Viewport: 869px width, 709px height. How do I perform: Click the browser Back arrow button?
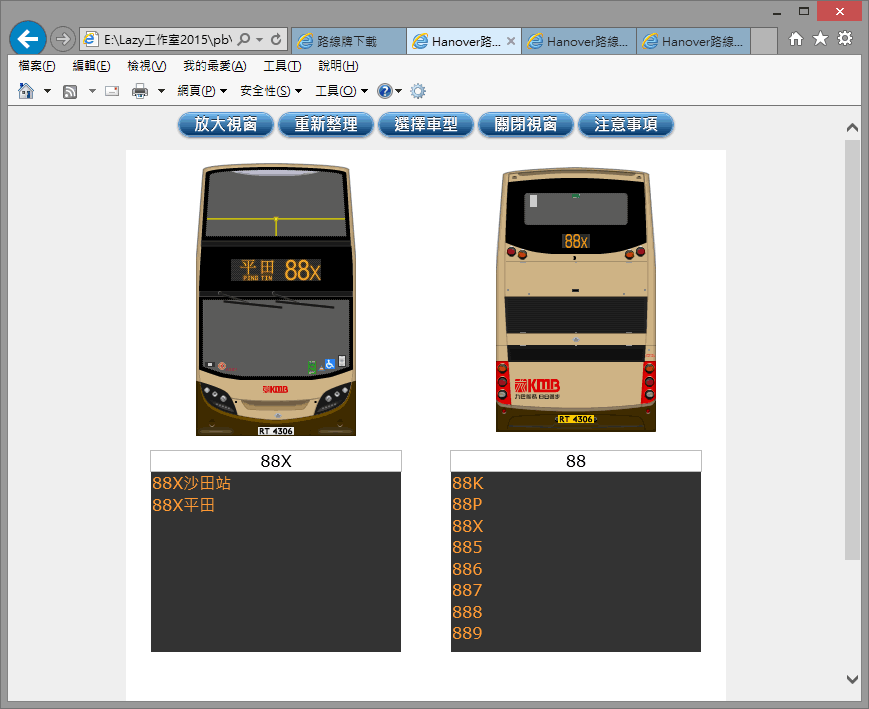(x=28, y=39)
